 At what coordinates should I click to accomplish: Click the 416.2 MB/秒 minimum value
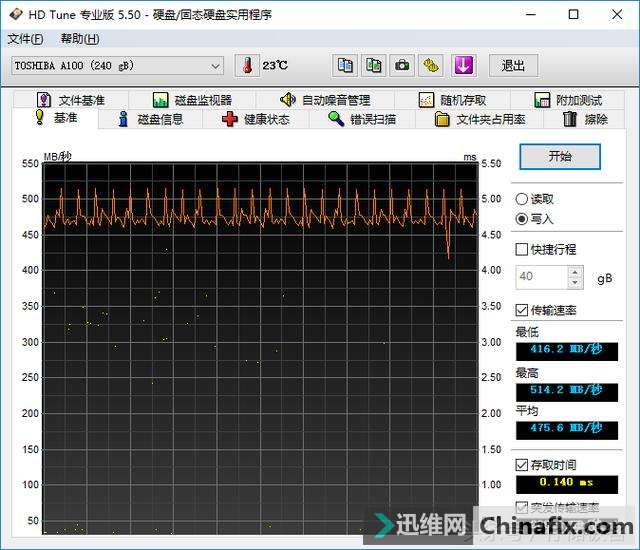567,350
